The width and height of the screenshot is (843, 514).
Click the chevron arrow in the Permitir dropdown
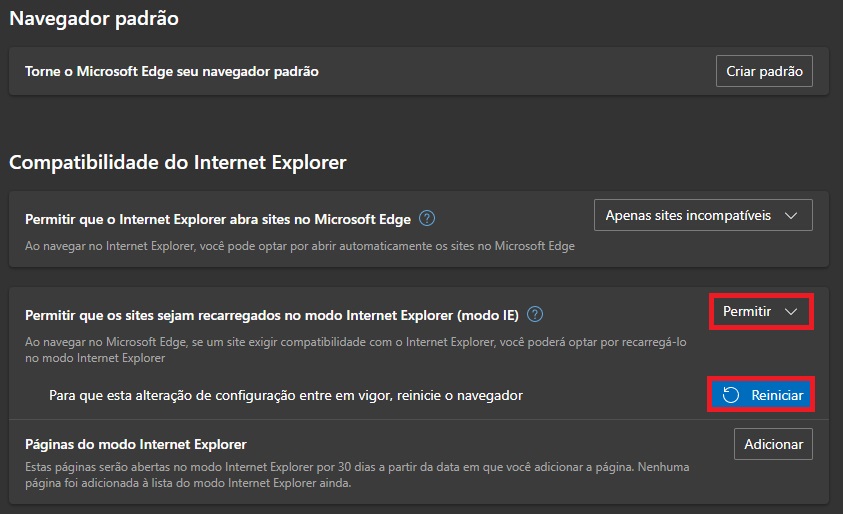pyautogui.click(x=791, y=312)
